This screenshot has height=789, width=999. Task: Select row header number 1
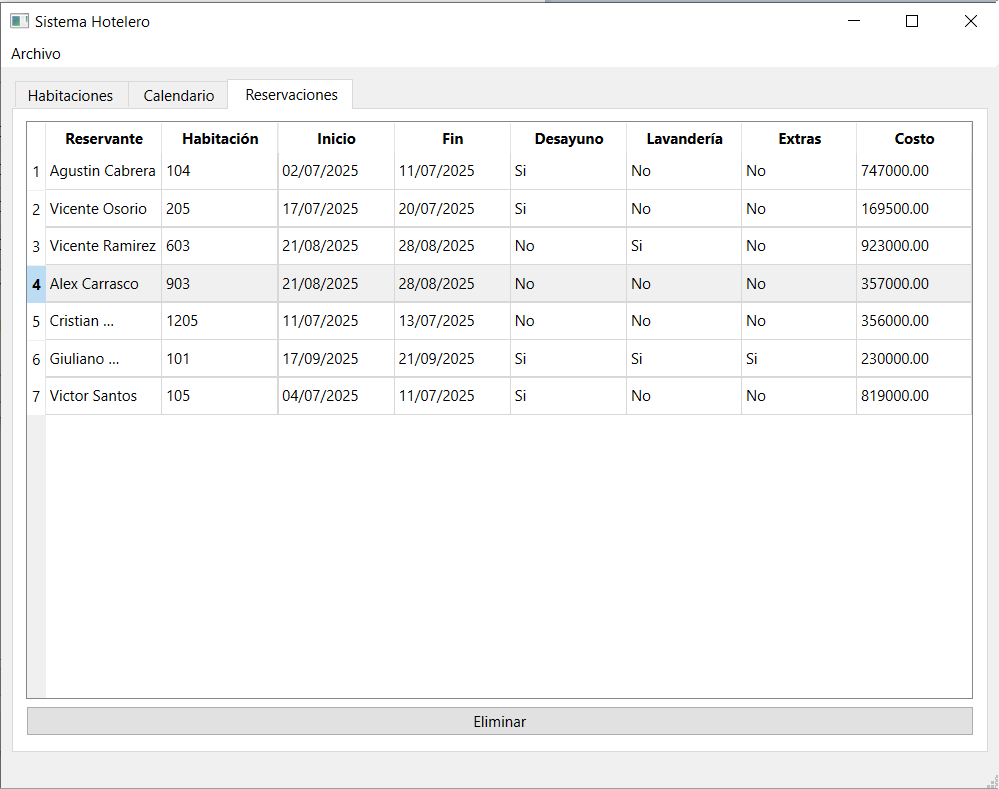[x=36, y=171]
